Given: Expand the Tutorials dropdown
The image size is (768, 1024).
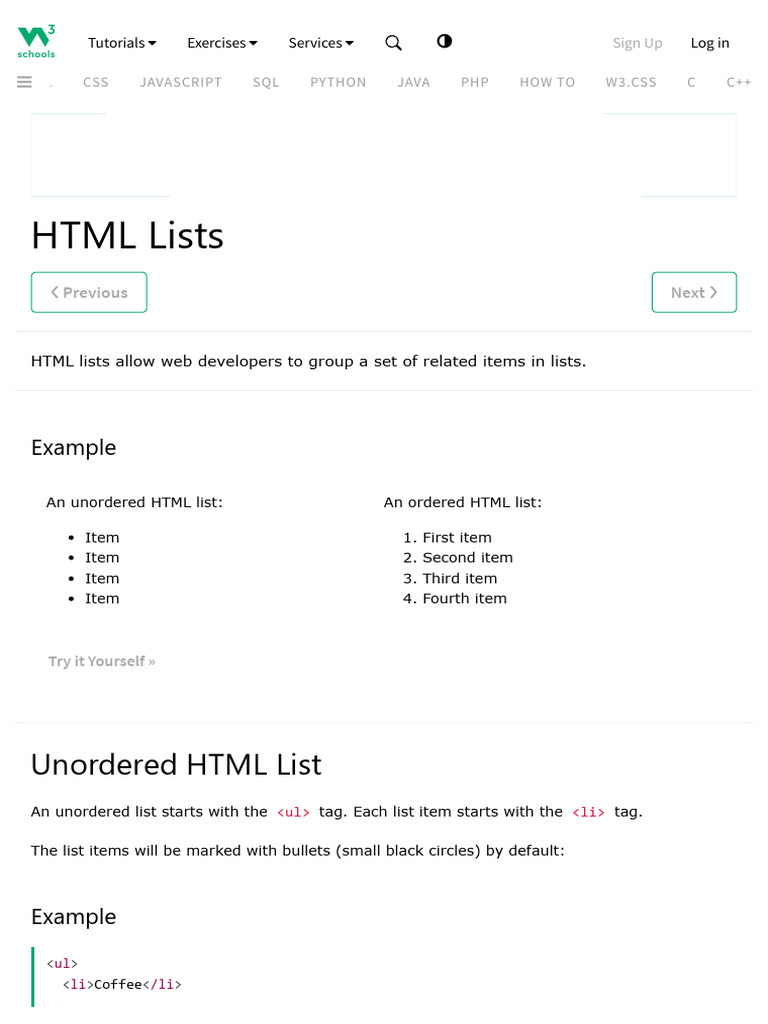Looking at the screenshot, I should (122, 43).
